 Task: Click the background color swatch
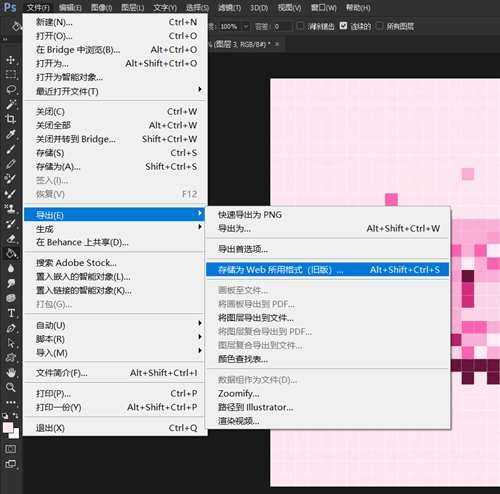pos(15,434)
